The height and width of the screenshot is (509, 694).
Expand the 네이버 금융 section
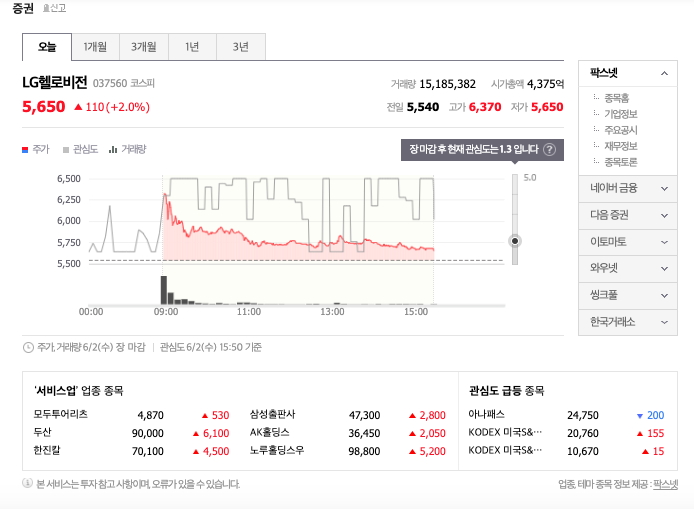pyautogui.click(x=628, y=189)
